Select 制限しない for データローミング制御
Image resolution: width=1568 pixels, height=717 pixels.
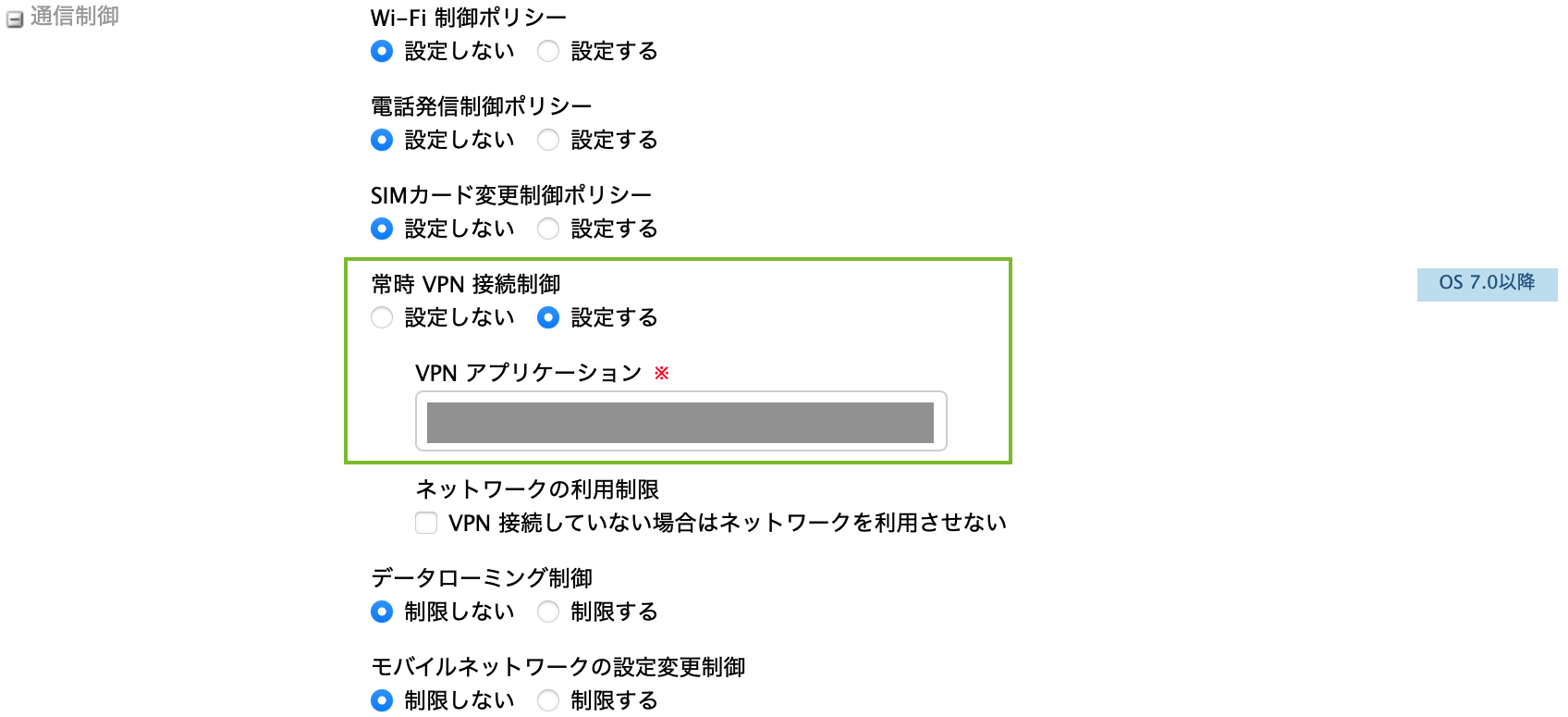[382, 612]
